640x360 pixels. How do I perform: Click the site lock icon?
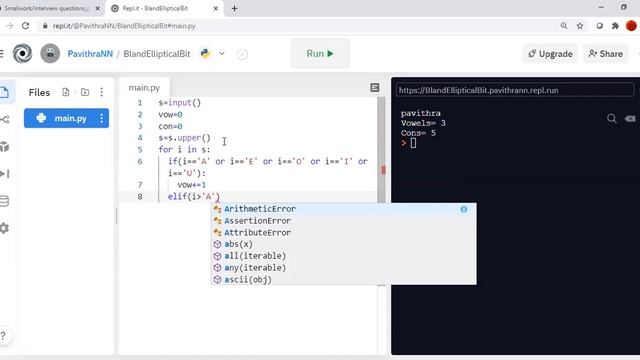pyautogui.click(x=45, y=26)
